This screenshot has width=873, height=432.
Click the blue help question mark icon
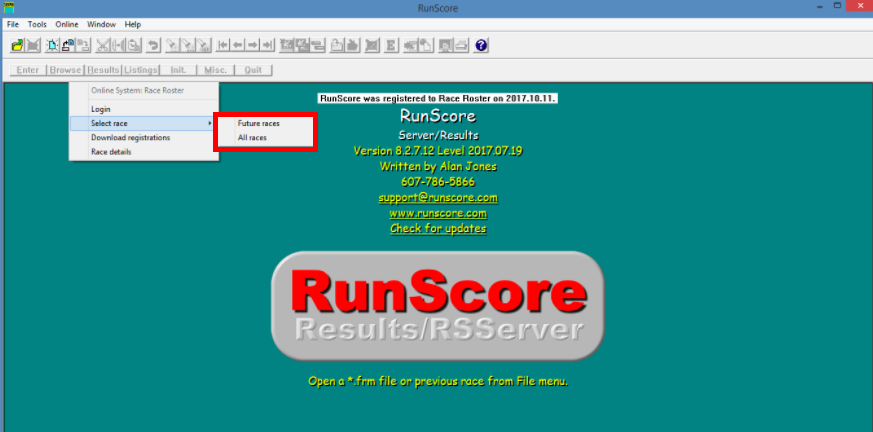pyautogui.click(x=481, y=45)
